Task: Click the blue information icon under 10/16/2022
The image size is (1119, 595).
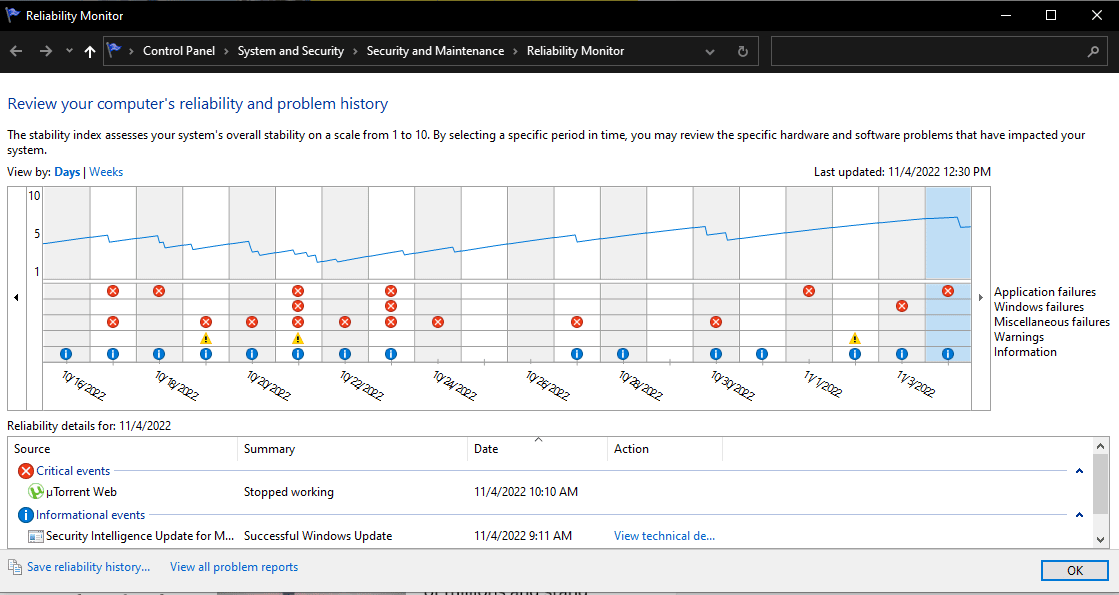Action: click(x=66, y=354)
